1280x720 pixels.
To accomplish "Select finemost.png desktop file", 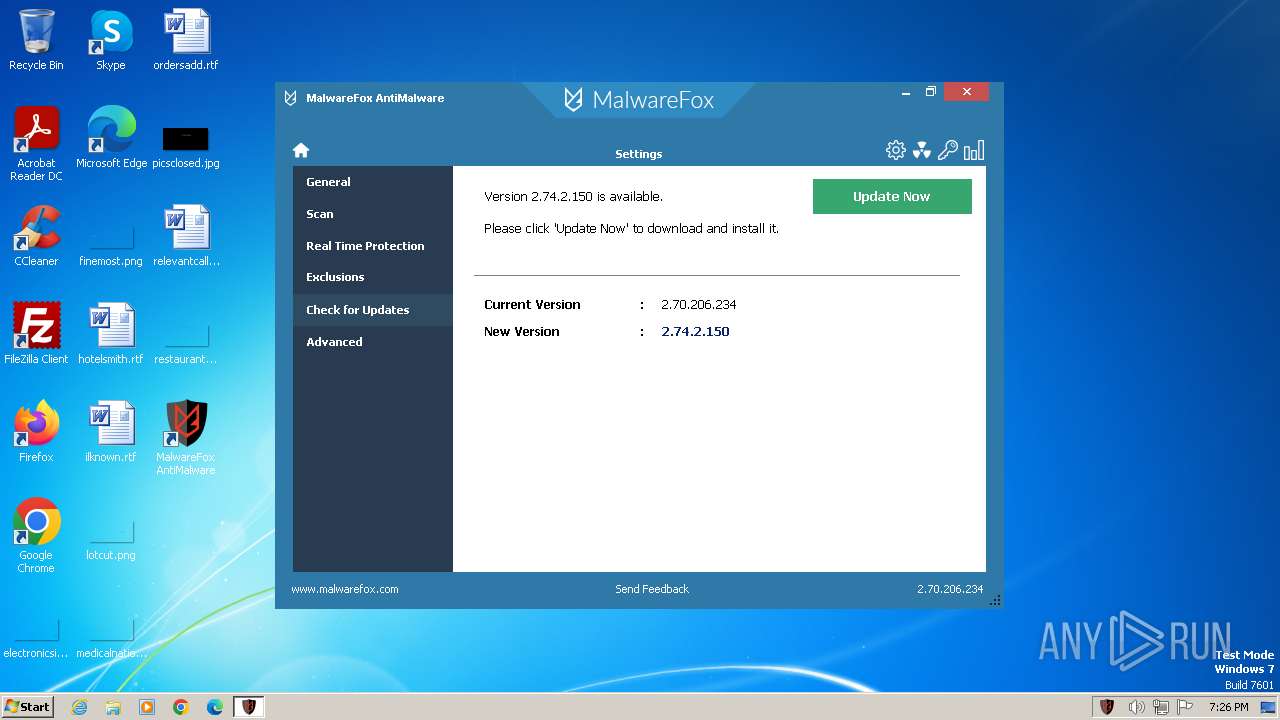I will point(111,245).
